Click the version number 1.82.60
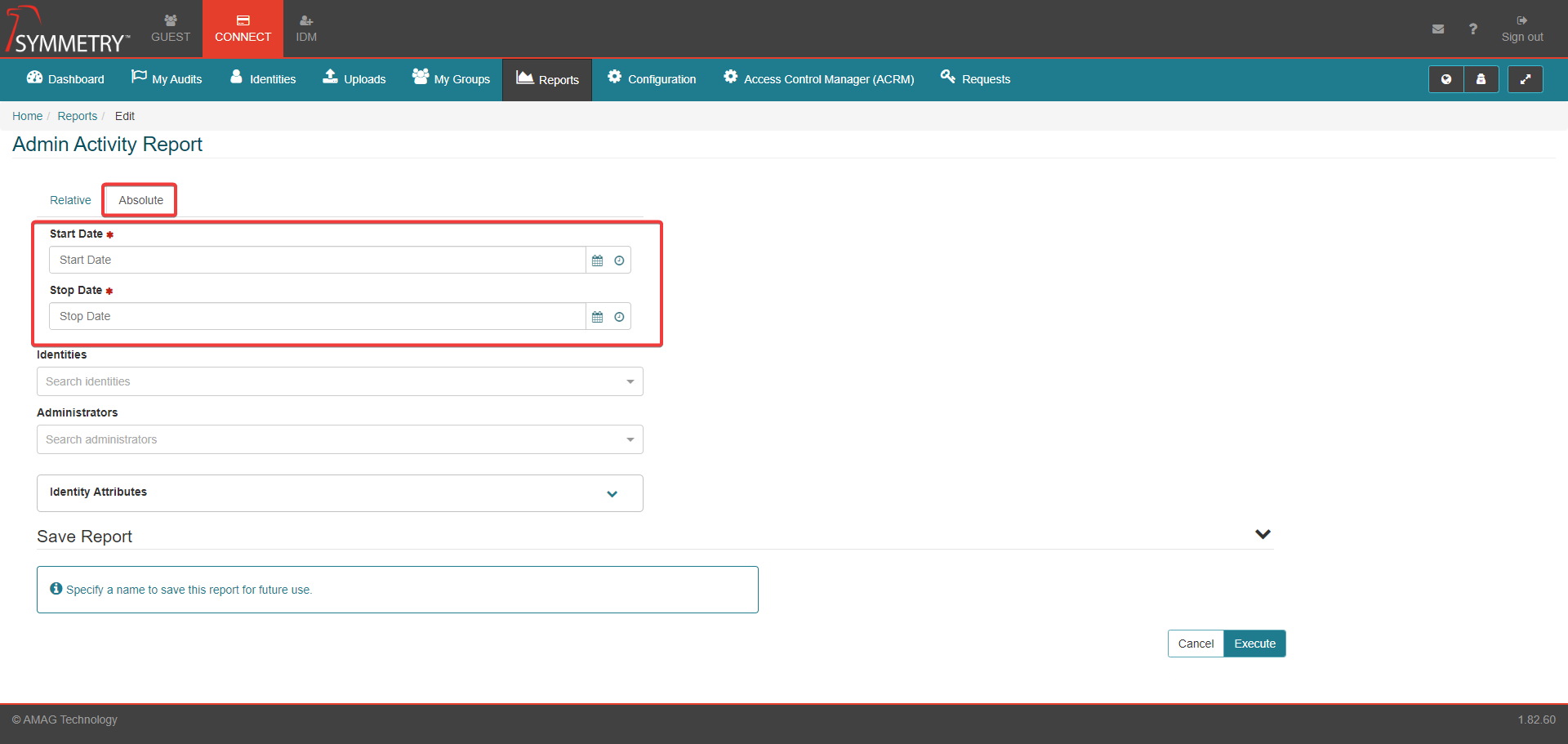This screenshot has height=744, width=1568. tap(1536, 719)
